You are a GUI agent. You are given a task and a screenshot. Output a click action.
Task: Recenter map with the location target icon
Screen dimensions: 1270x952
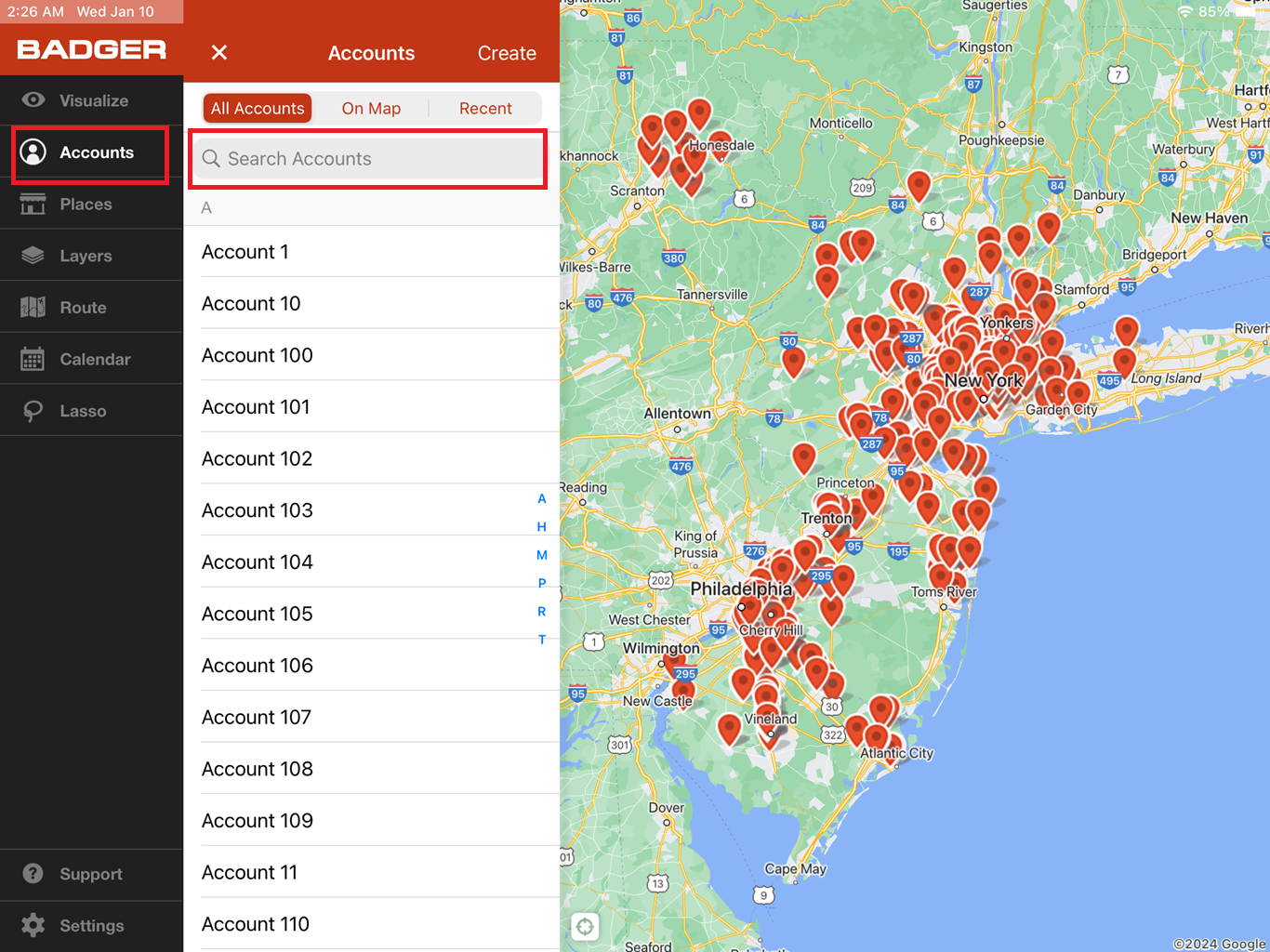coord(585,926)
